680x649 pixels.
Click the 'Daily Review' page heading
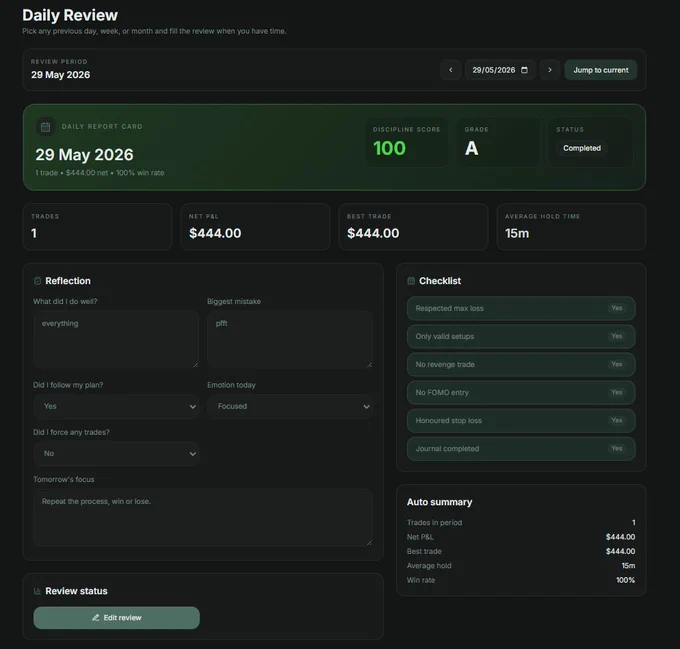[x=70, y=15]
